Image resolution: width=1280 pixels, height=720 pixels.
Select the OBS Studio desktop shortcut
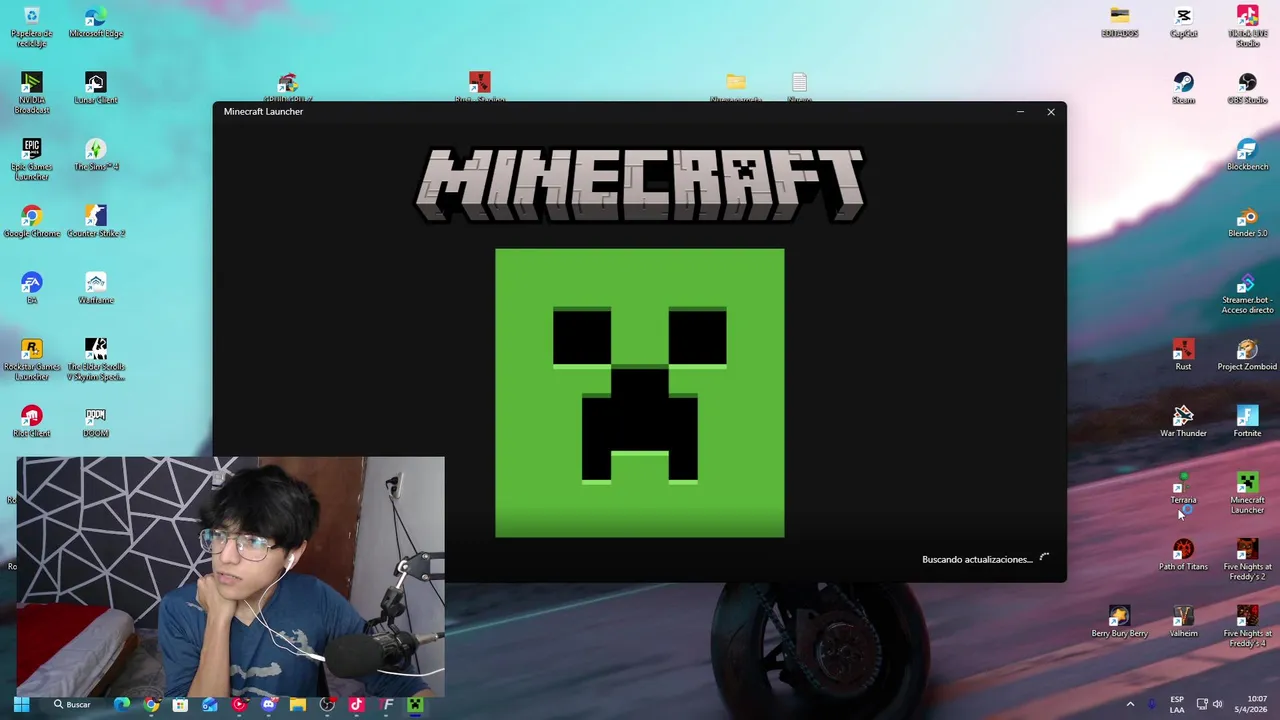point(1247,89)
